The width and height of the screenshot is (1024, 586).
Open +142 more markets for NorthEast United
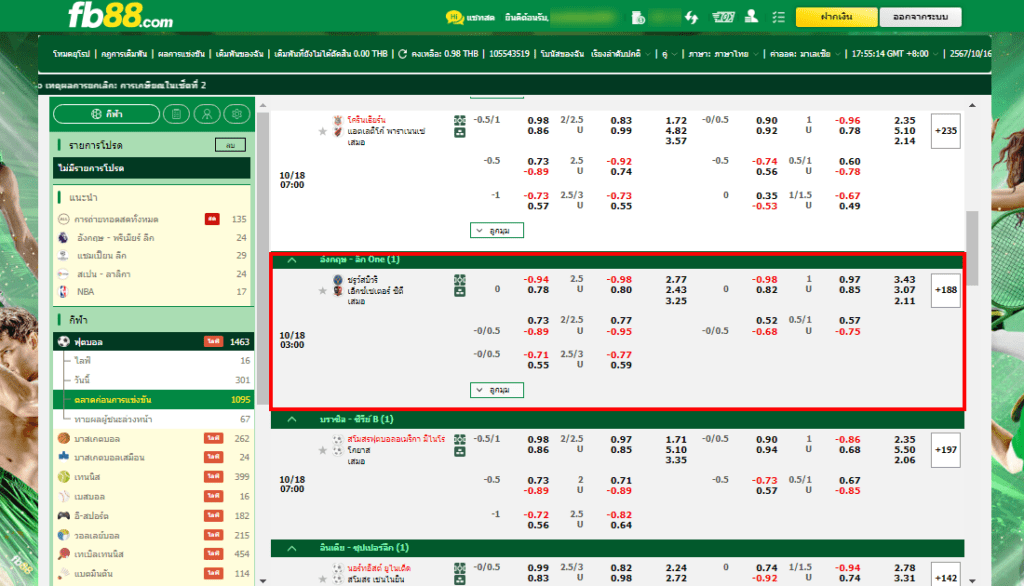click(x=945, y=574)
